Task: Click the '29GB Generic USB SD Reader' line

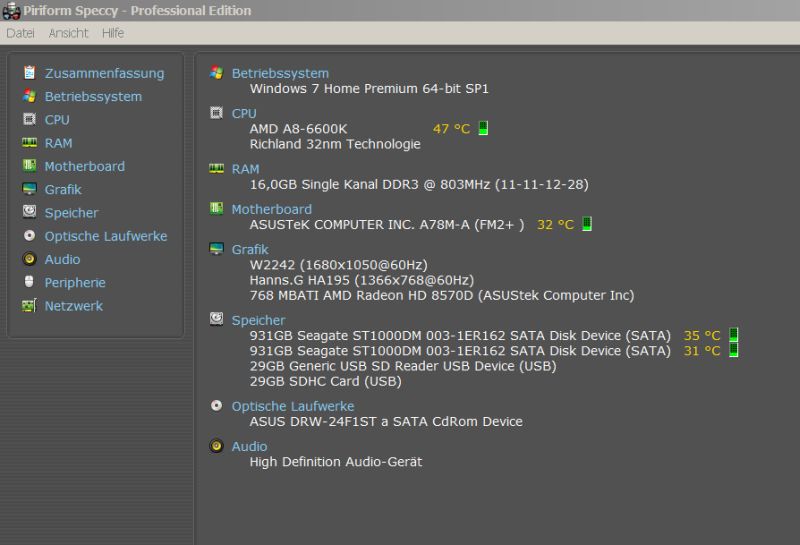Action: click(x=403, y=366)
